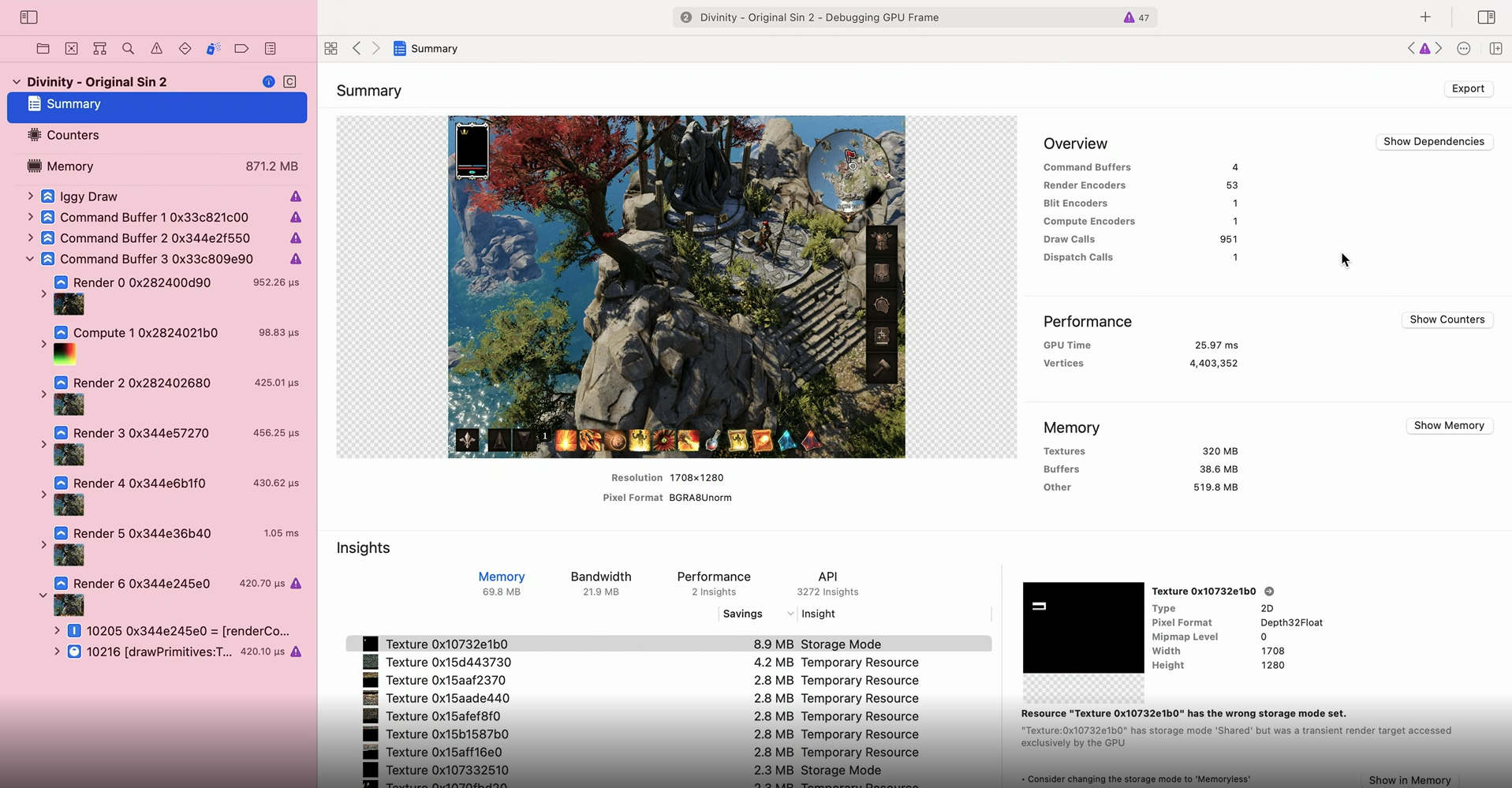Click Show Memory button
Viewport: 1512px width, 788px height.
(x=1449, y=426)
